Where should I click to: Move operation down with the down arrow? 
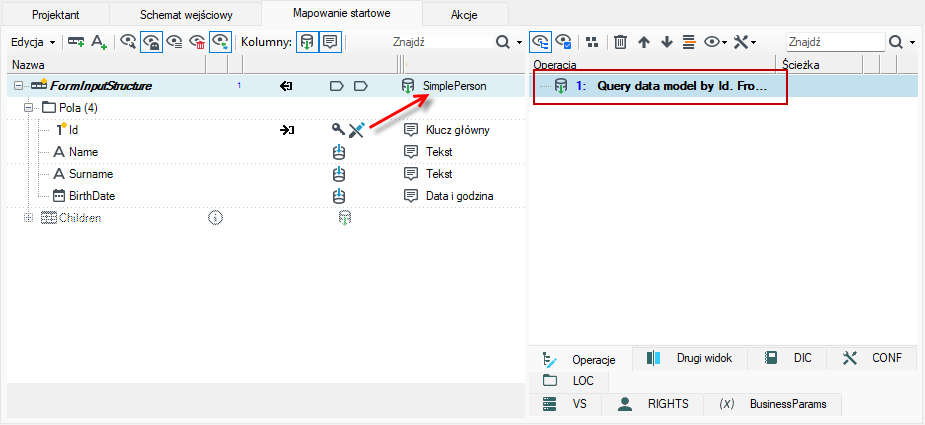(x=667, y=42)
